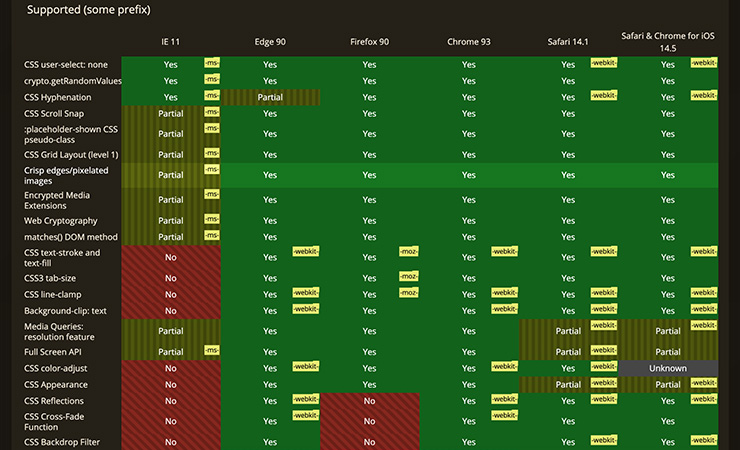740x450 pixels.
Task: Open :placeholder-shown CSS pseudo-class link
Action: click(x=71, y=134)
